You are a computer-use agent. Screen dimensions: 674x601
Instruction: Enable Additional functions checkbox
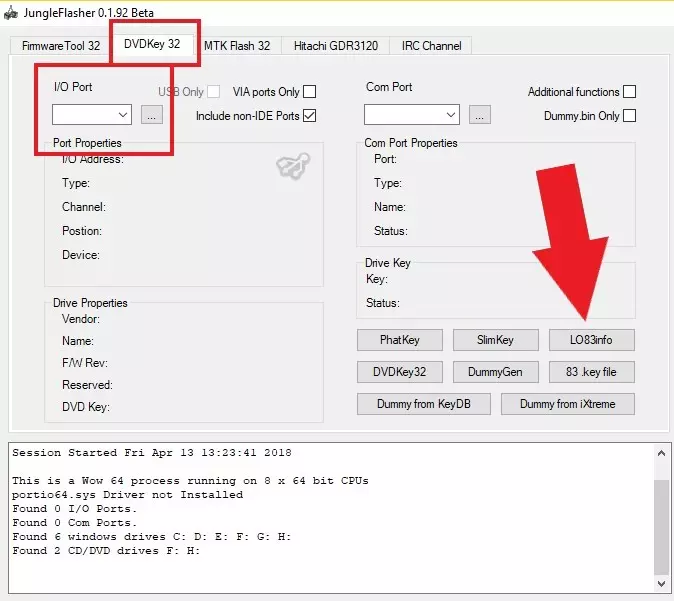629,92
